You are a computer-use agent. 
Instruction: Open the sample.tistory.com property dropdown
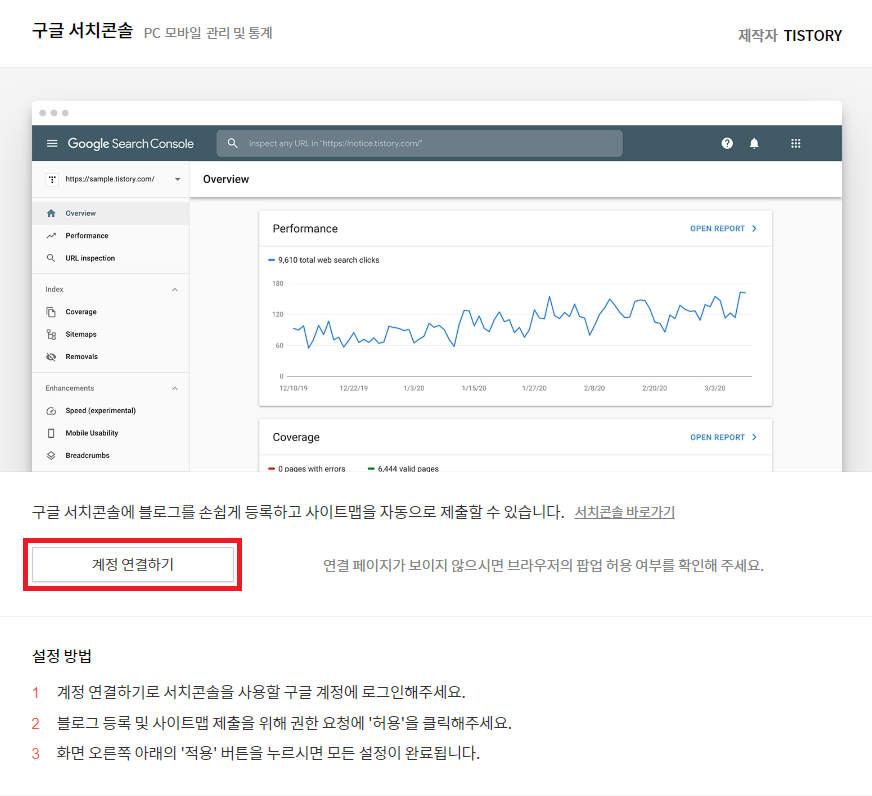coord(177,179)
